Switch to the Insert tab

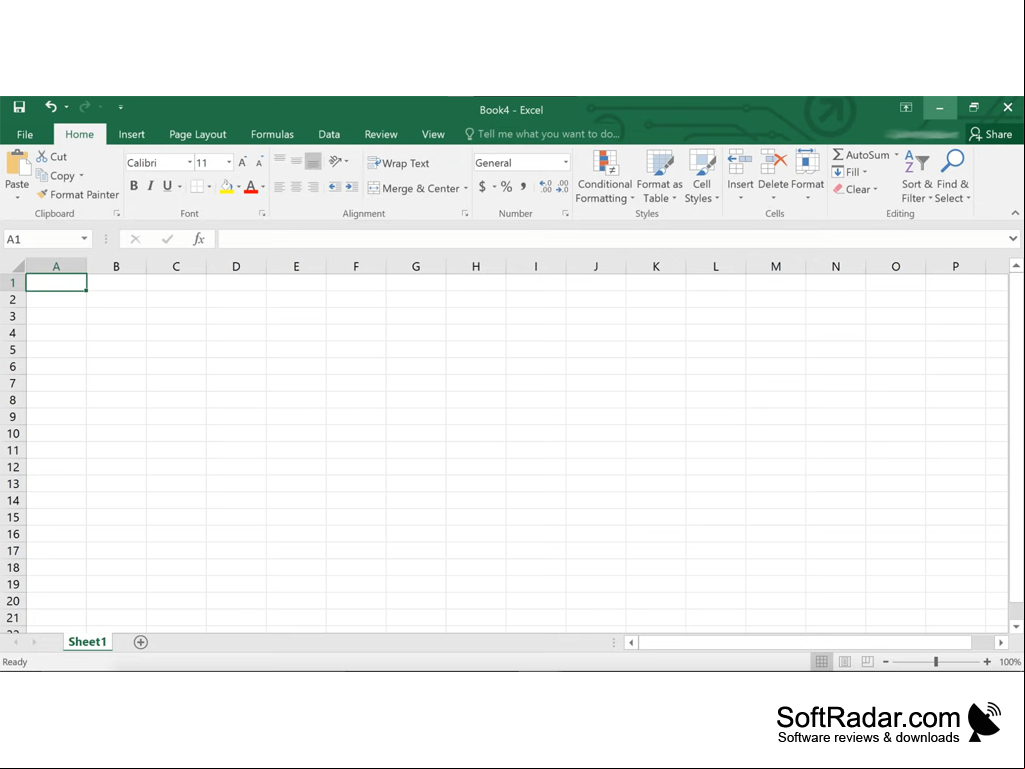click(x=131, y=134)
